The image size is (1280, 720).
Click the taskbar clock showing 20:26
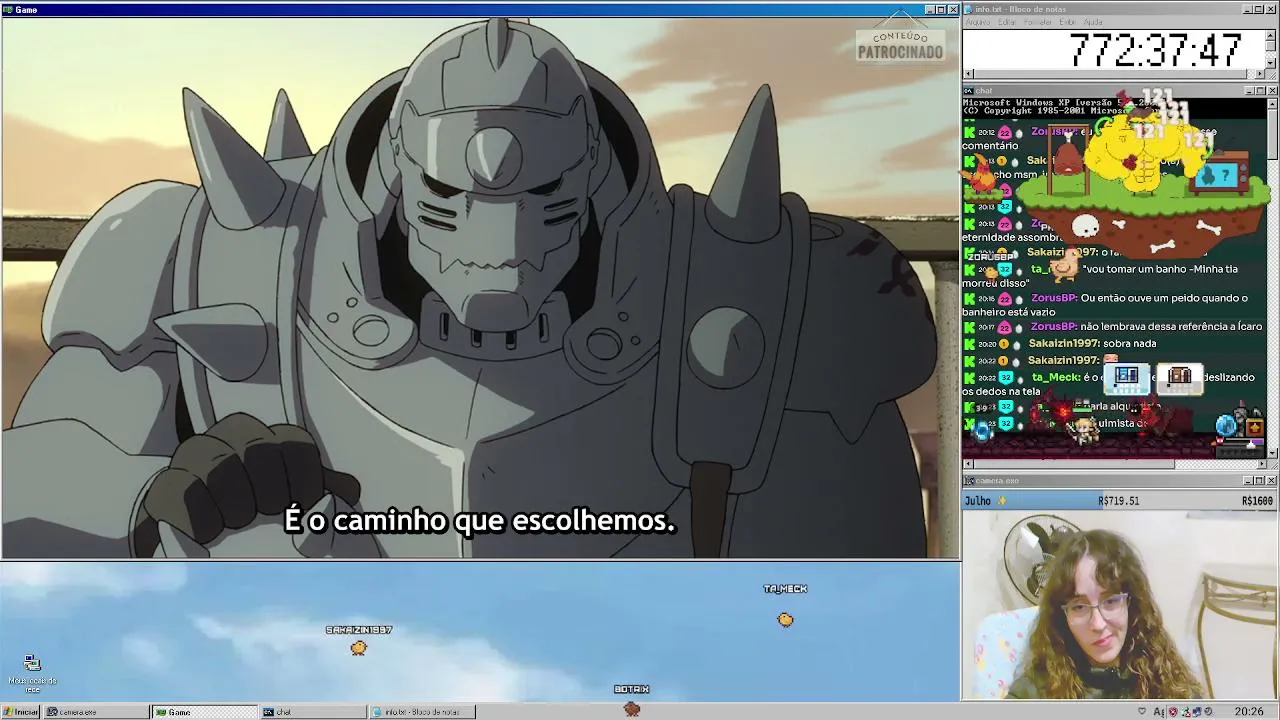[x=1248, y=712]
